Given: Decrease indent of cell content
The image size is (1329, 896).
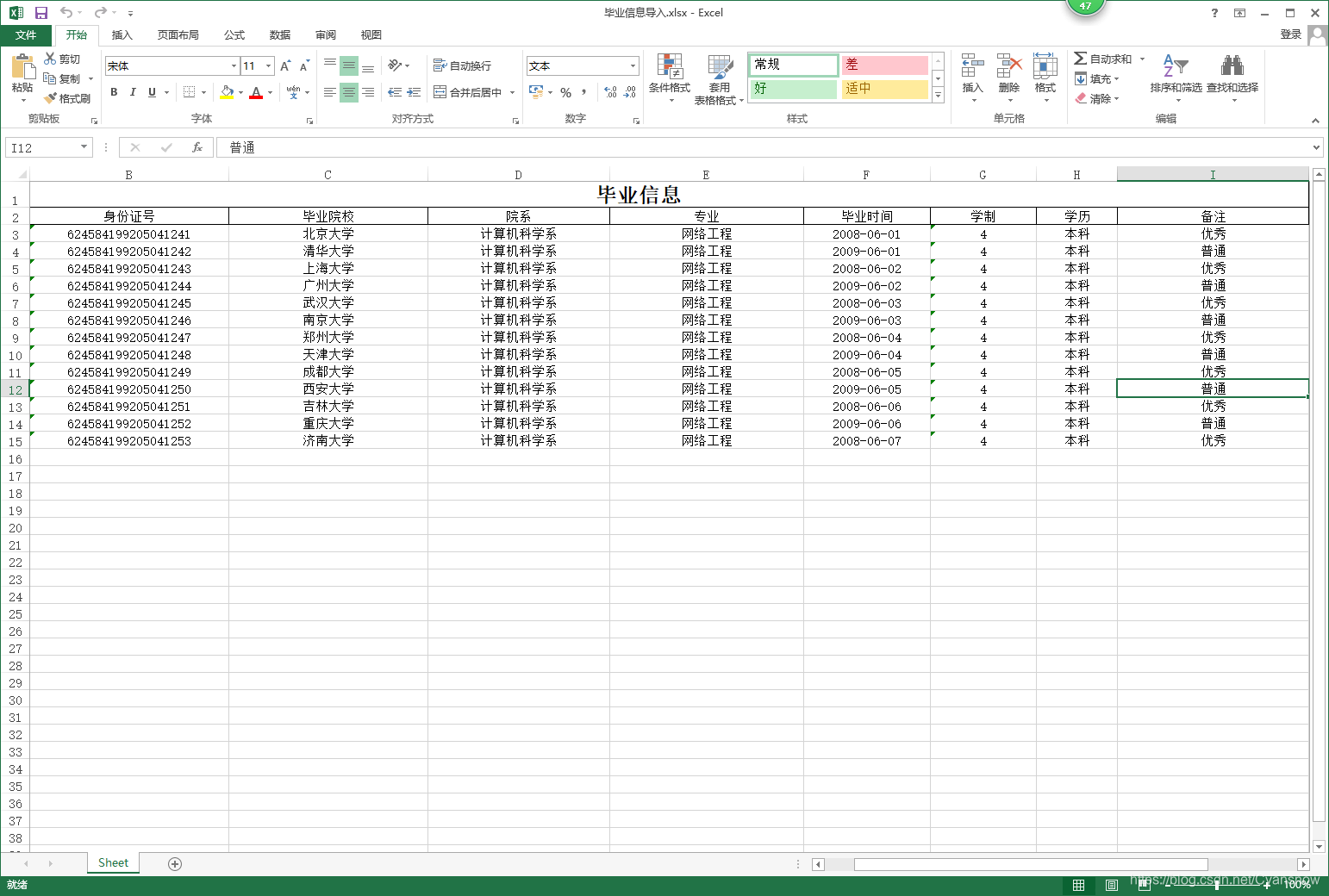Looking at the screenshot, I should [395, 92].
